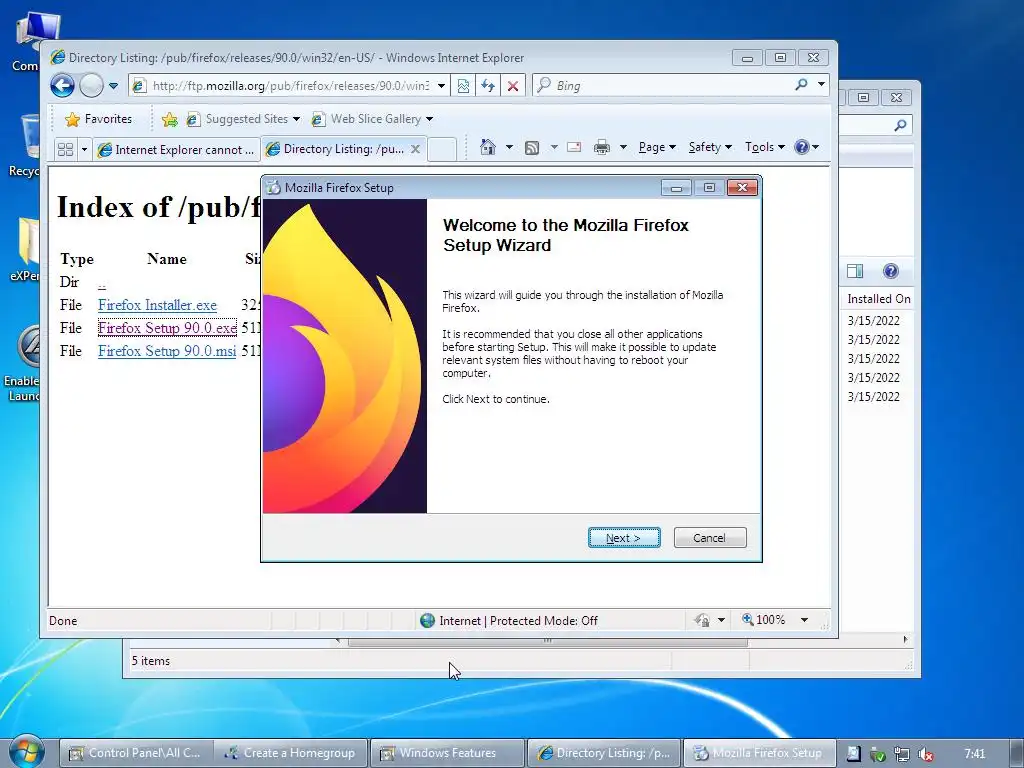Refresh the page with the Refresh icon
This screenshot has width=1024, height=768.
(488, 86)
